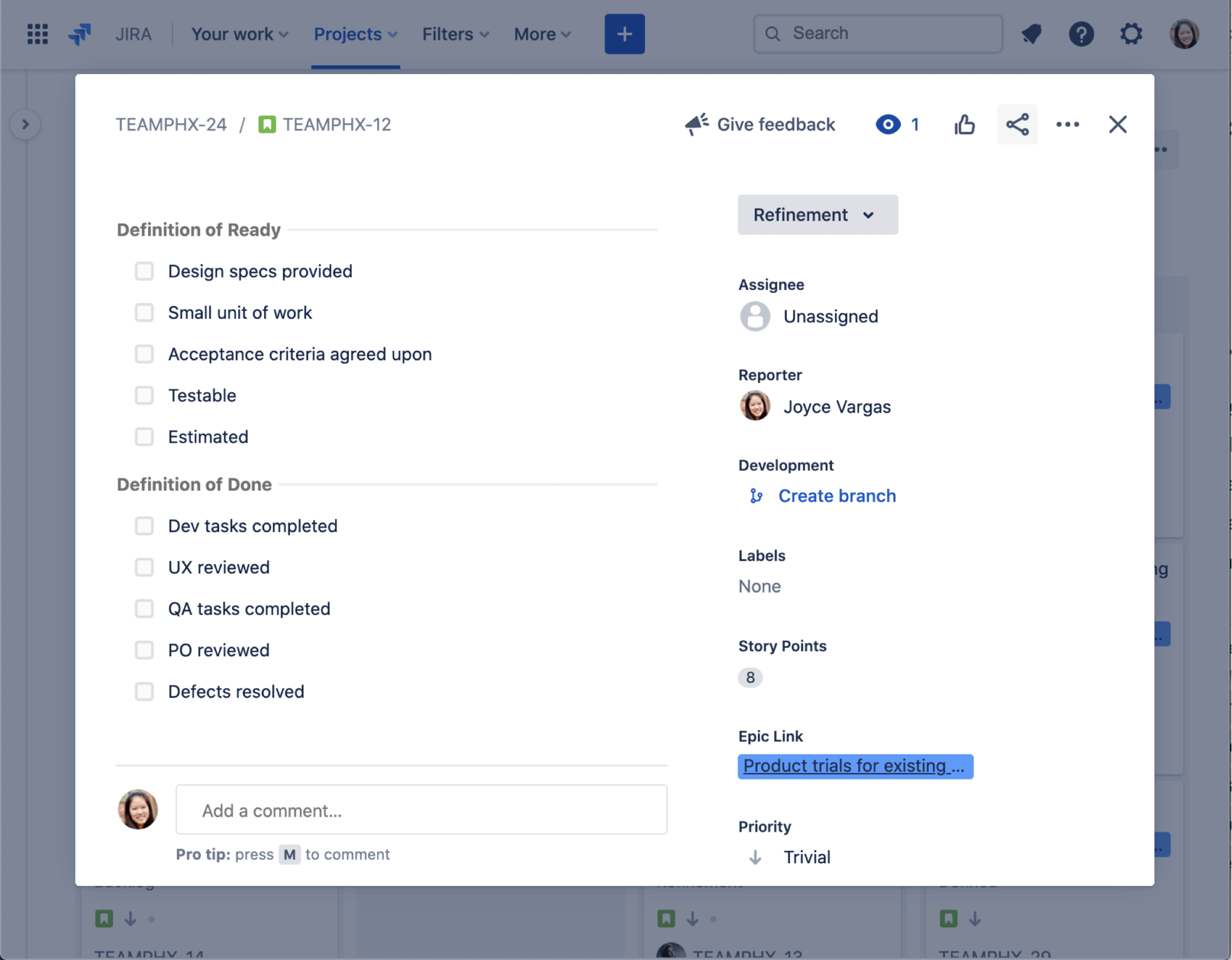Click the thumbs up icon

964,124
